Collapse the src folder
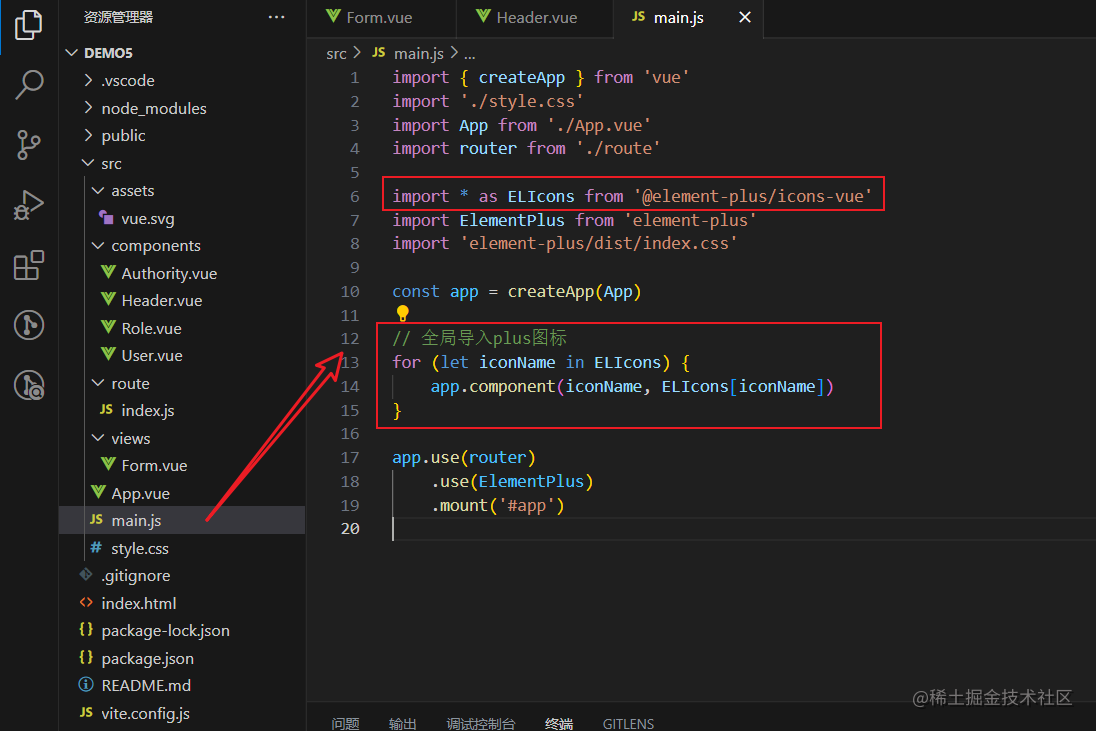 coord(88,163)
